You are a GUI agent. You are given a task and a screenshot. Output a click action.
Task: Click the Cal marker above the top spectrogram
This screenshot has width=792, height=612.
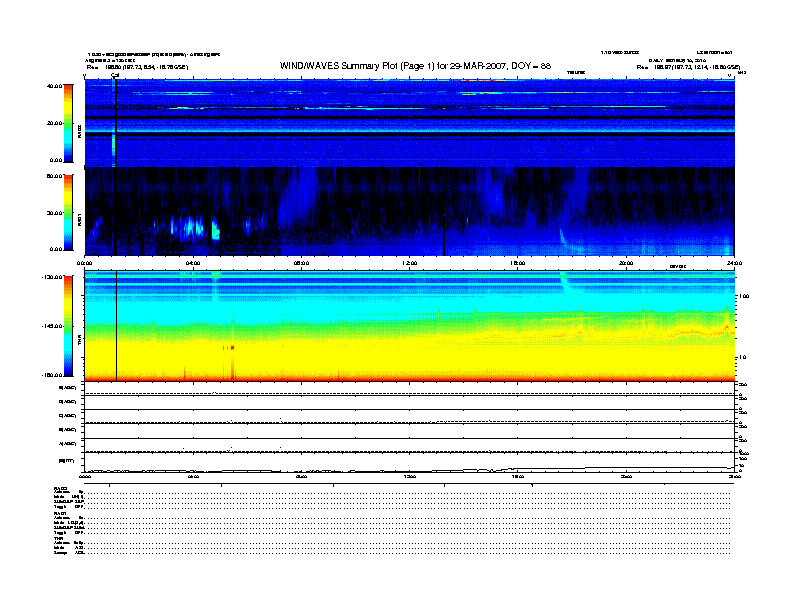pos(115,75)
